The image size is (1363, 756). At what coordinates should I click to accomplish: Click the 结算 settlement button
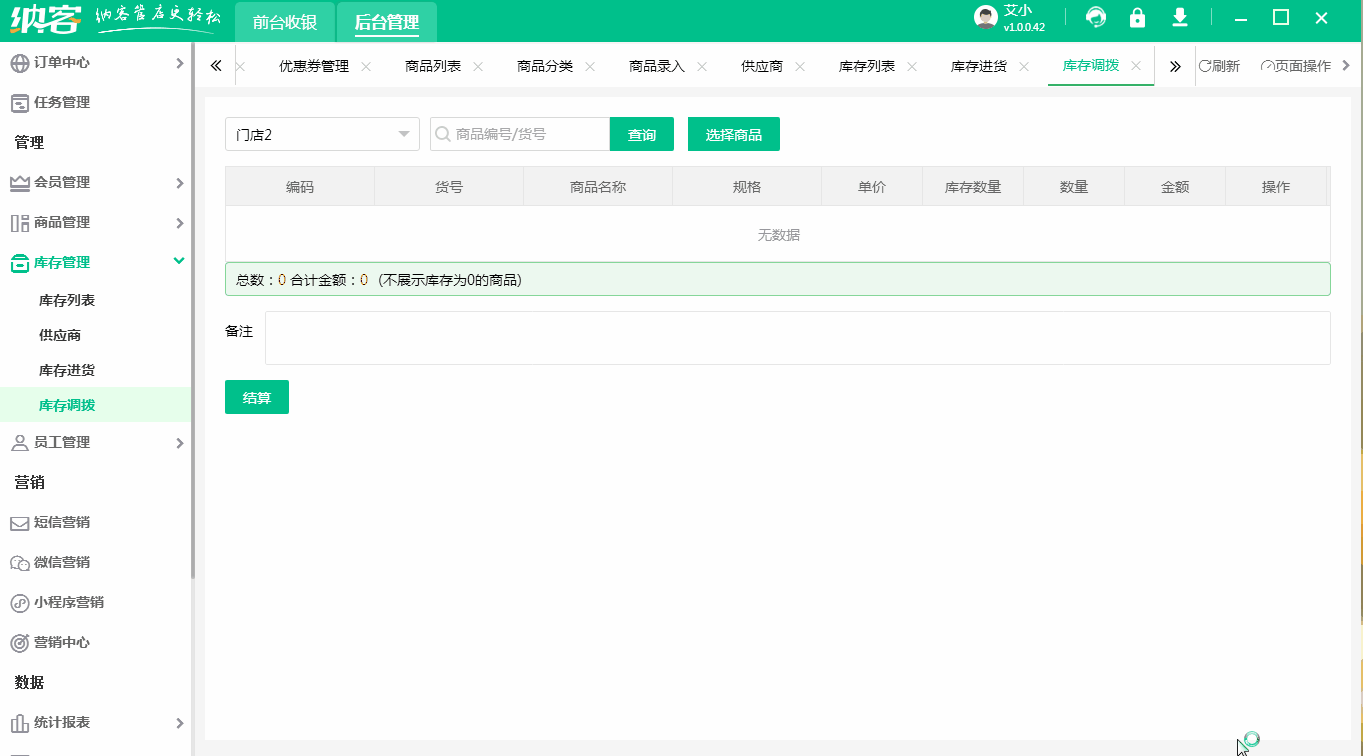[x=256, y=397]
